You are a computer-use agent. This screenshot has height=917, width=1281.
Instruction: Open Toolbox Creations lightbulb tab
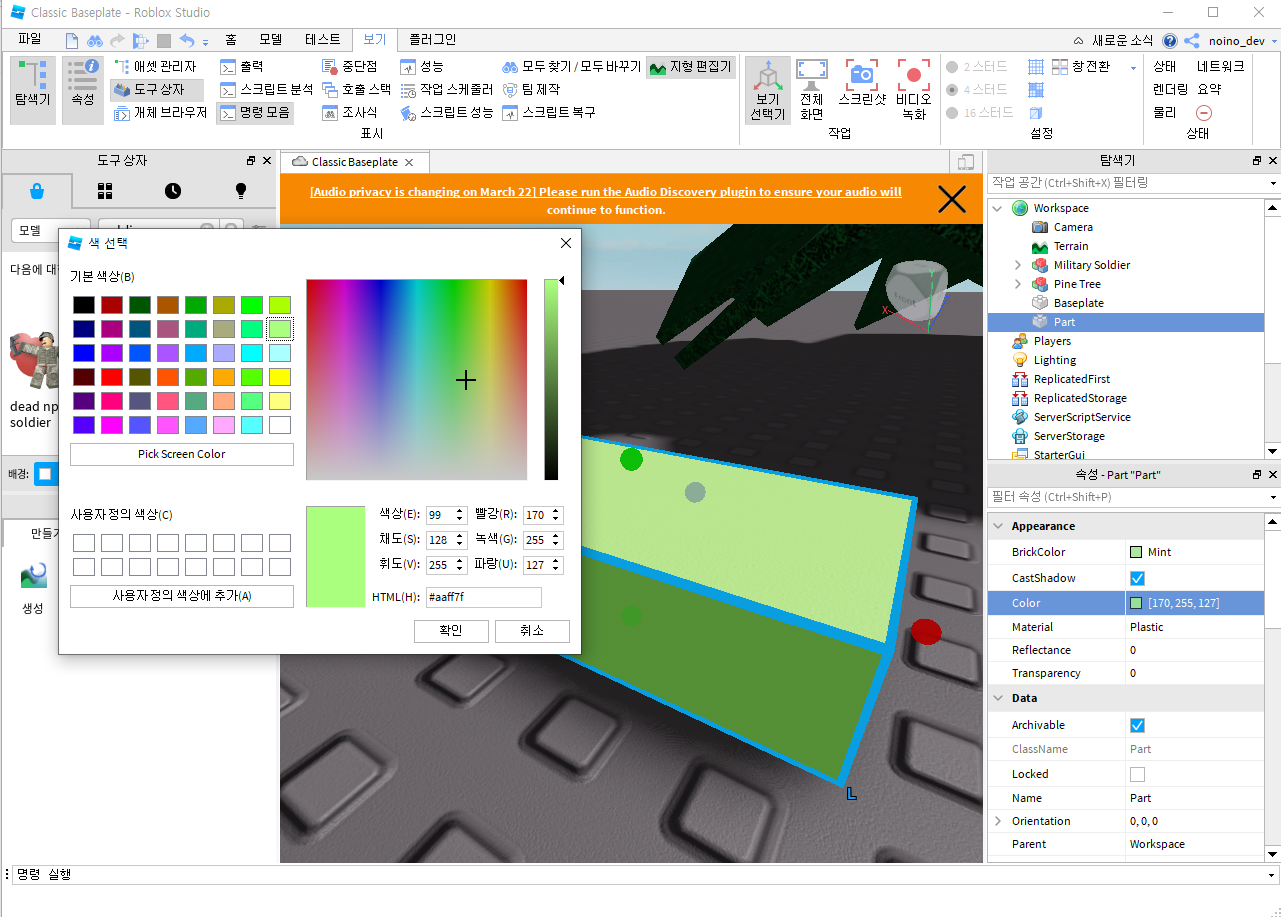coord(241,190)
